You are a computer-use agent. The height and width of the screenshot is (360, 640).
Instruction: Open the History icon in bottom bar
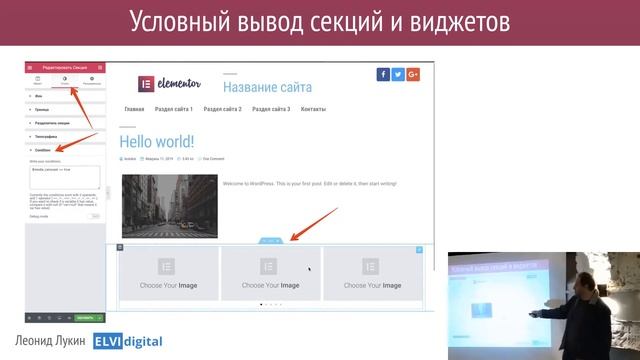click(x=49, y=318)
